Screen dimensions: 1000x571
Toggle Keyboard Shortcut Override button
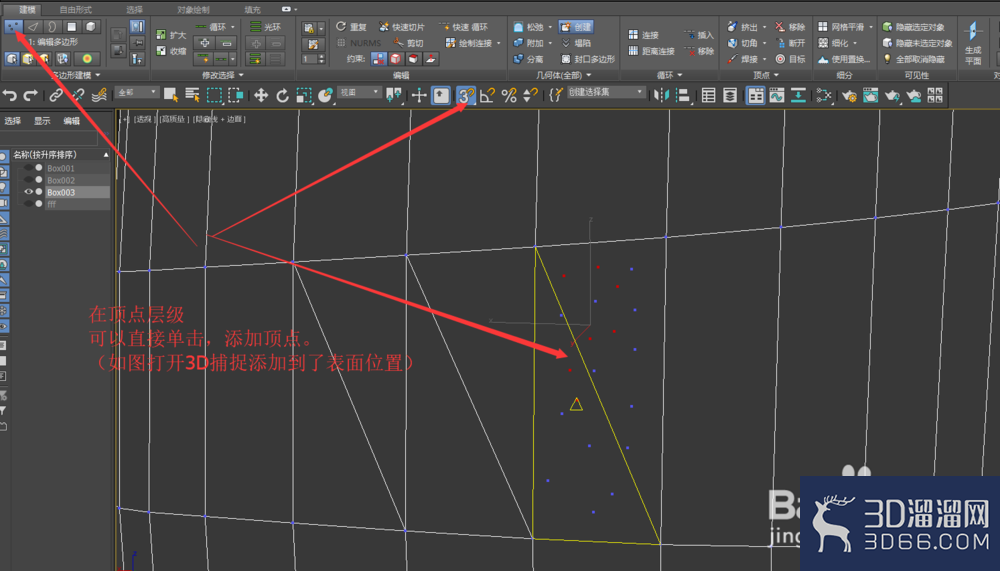coord(441,96)
